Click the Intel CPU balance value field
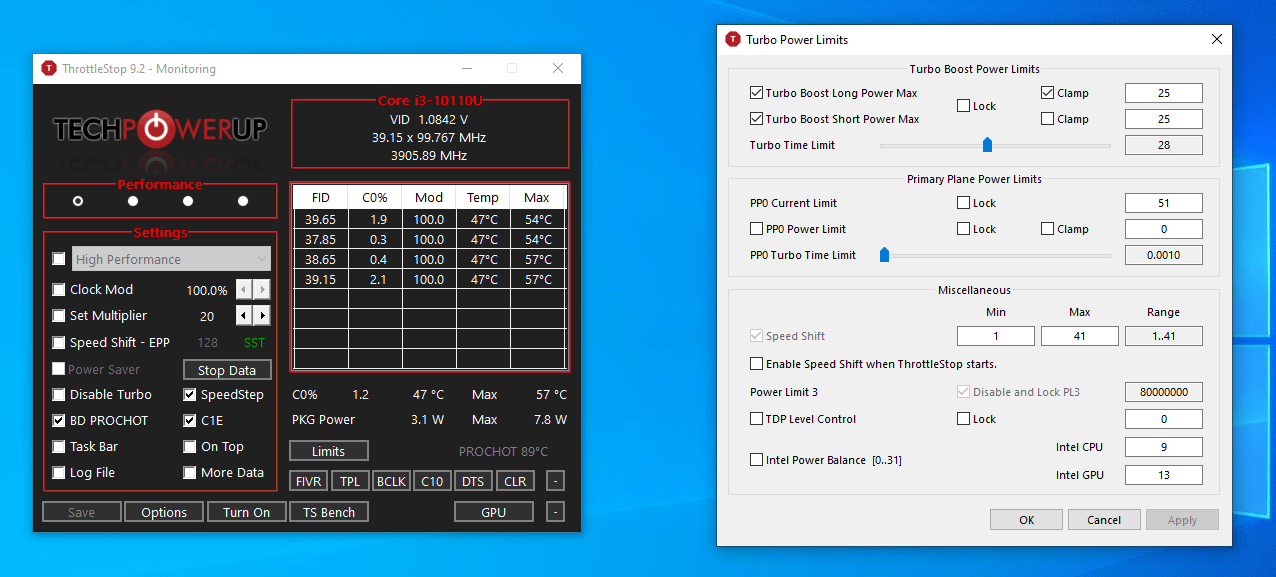 click(x=1164, y=447)
